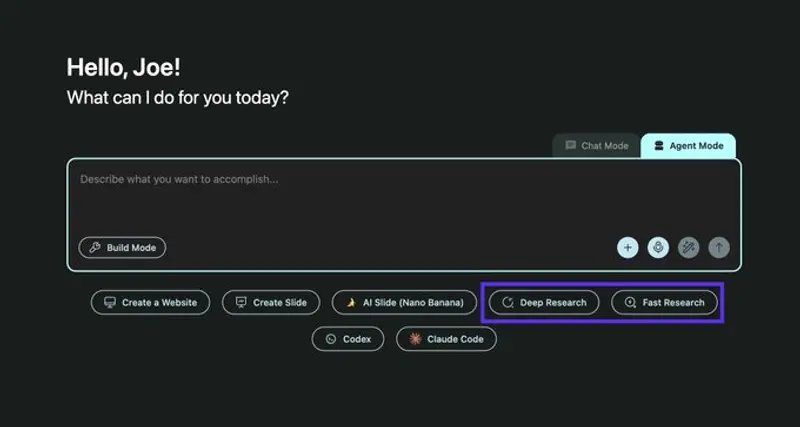
Task: Click the magic wand enhance prompt icon
Action: 688,247
